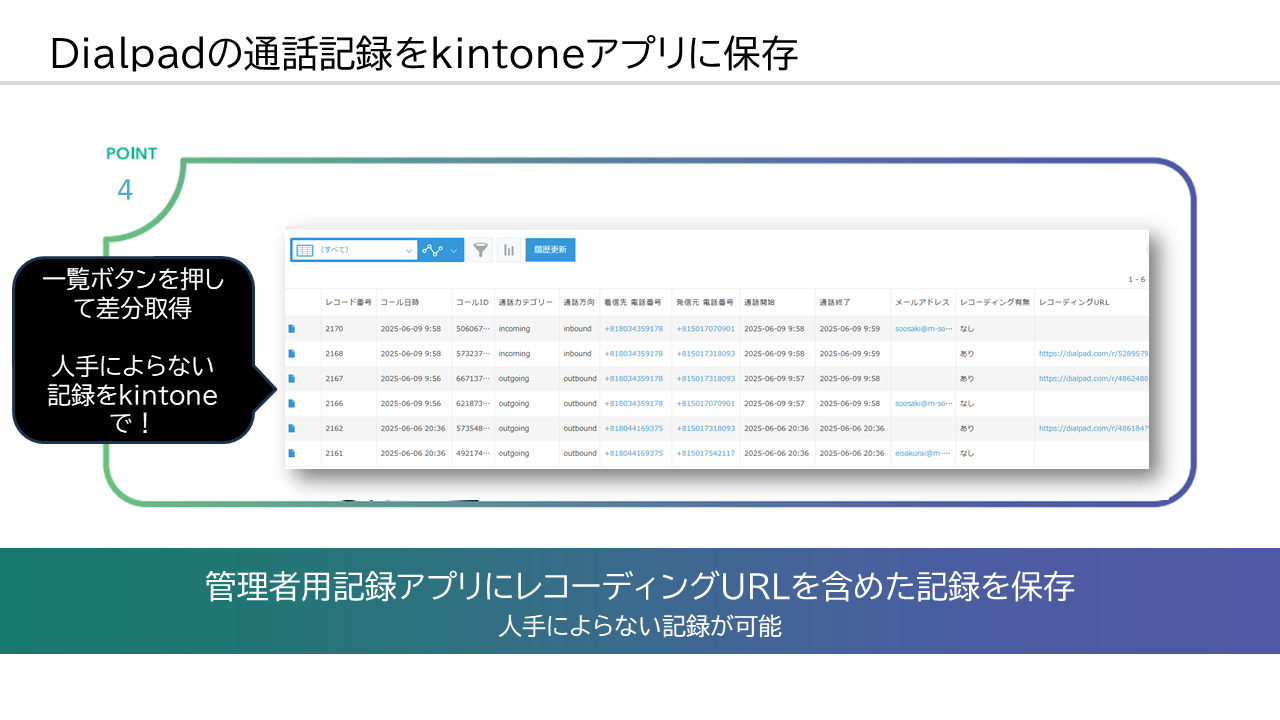Click caller number +815017542117

tap(706, 453)
